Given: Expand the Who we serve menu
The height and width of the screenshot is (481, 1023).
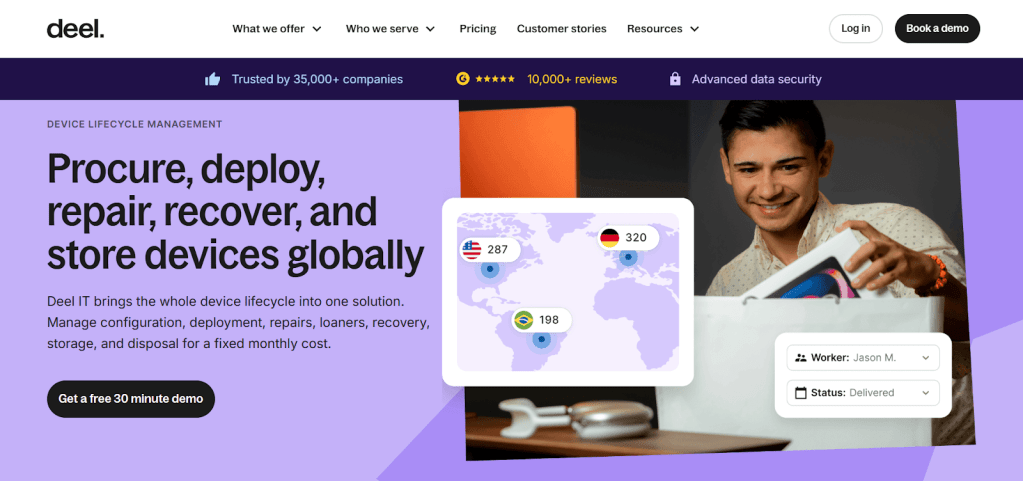Looking at the screenshot, I should pos(390,29).
